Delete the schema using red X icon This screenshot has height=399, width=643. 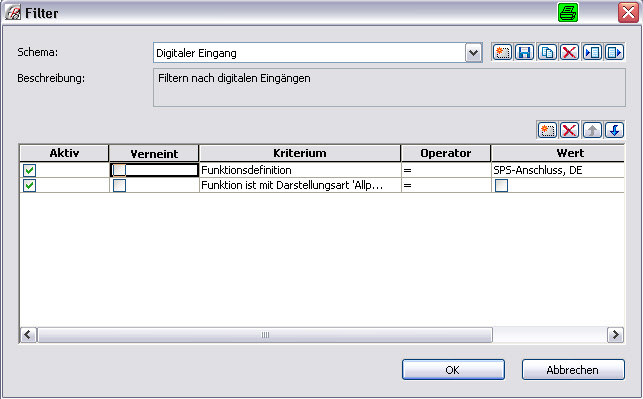click(x=569, y=52)
